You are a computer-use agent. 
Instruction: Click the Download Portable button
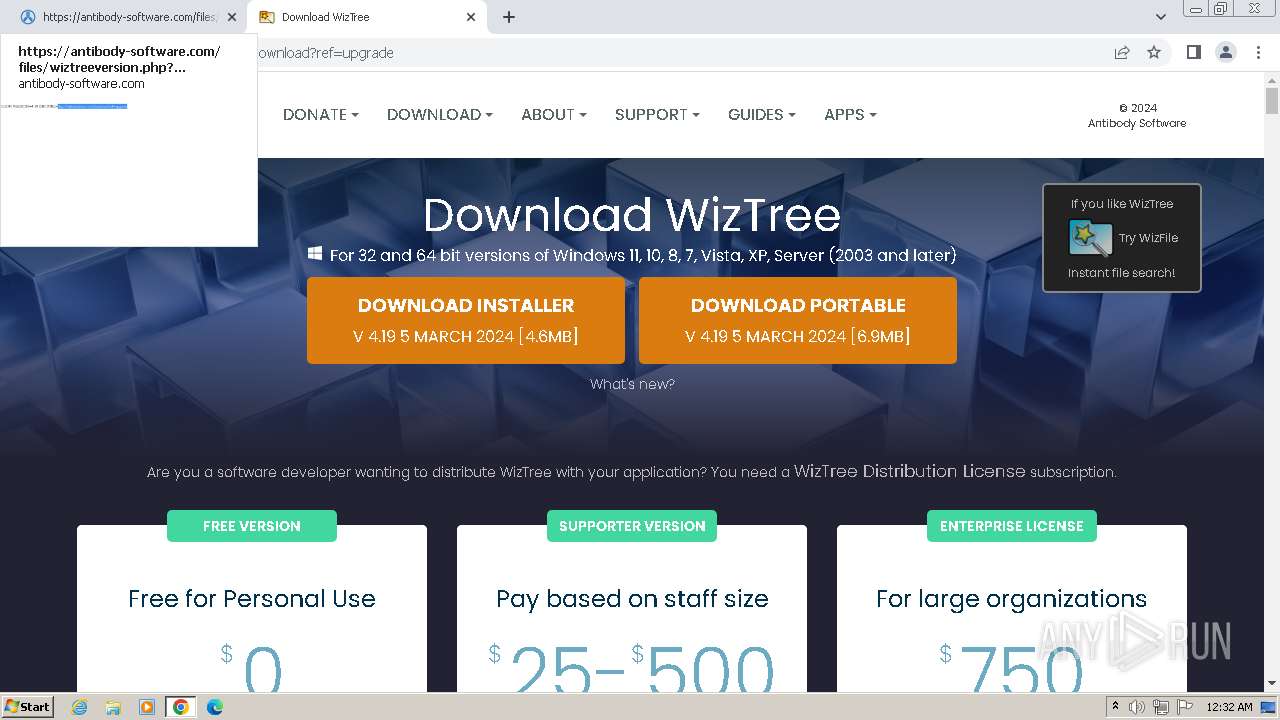pyautogui.click(x=798, y=320)
